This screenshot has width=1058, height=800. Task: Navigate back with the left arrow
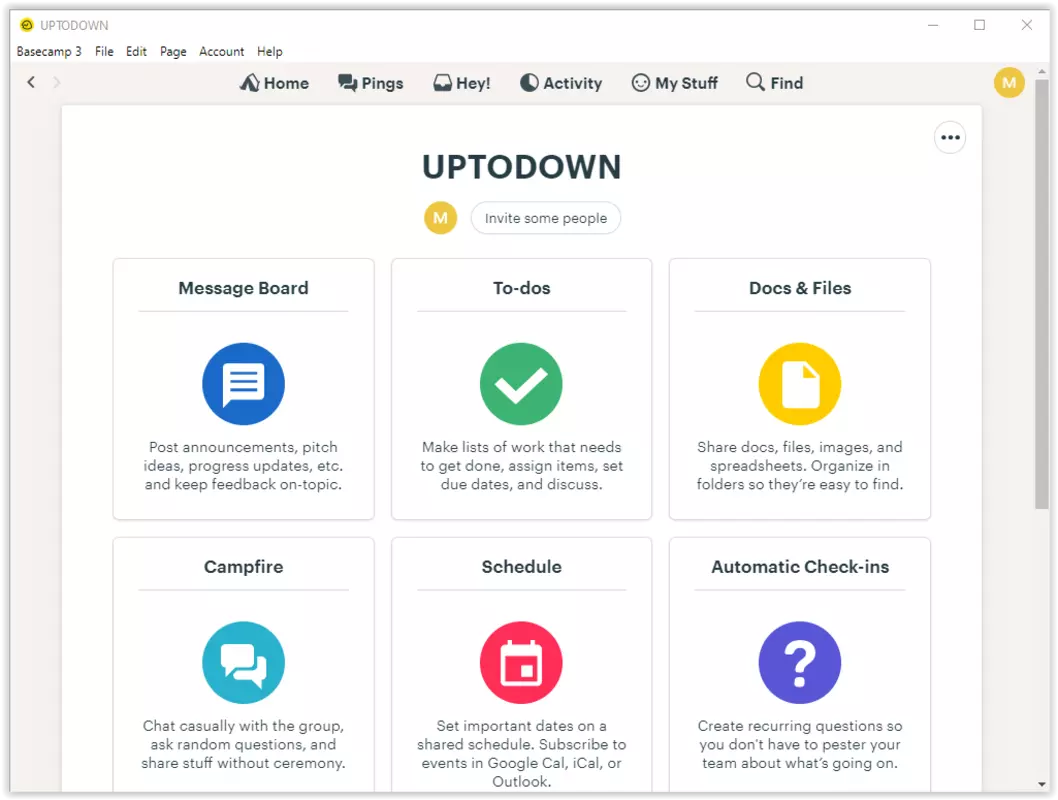point(31,82)
